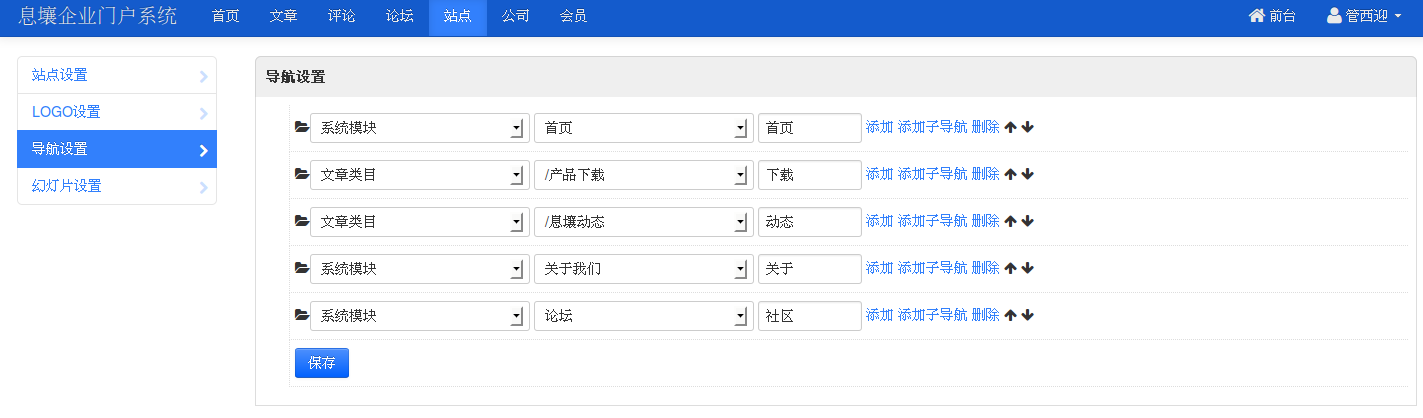
Task: Open the 管西迎 user menu
Action: [1364, 16]
